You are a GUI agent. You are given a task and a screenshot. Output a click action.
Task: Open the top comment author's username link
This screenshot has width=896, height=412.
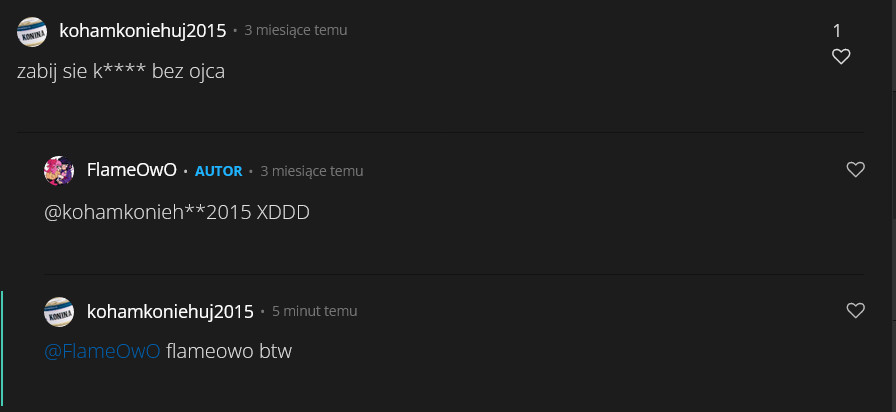(143, 31)
